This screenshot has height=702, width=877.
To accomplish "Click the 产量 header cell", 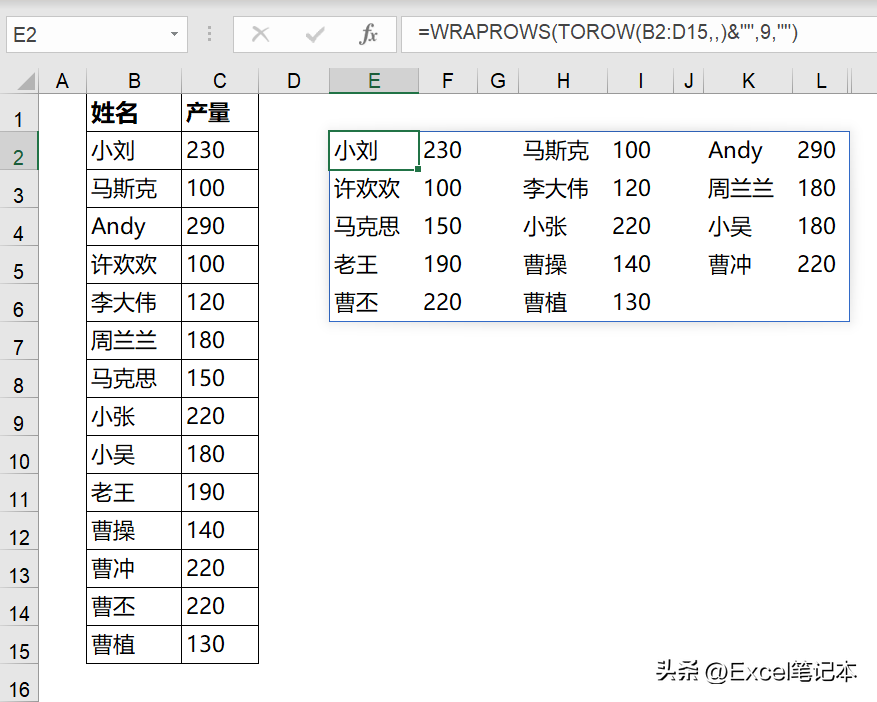I will [x=220, y=113].
